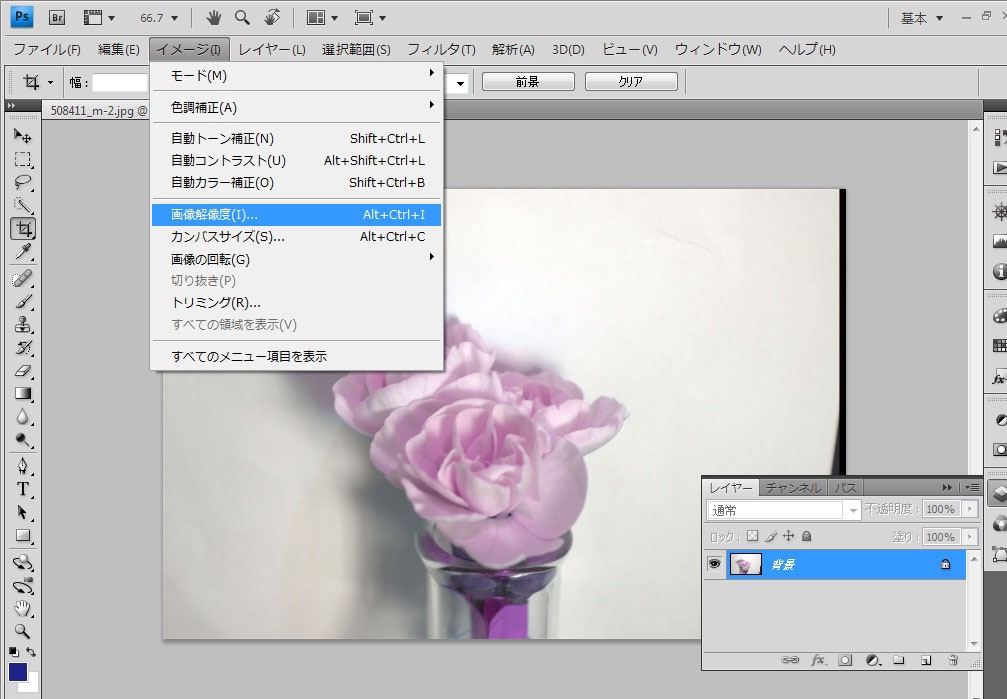Image resolution: width=1007 pixels, height=699 pixels.
Task: Launch Adobe Bridge with the Br icon
Action: click(x=57, y=17)
